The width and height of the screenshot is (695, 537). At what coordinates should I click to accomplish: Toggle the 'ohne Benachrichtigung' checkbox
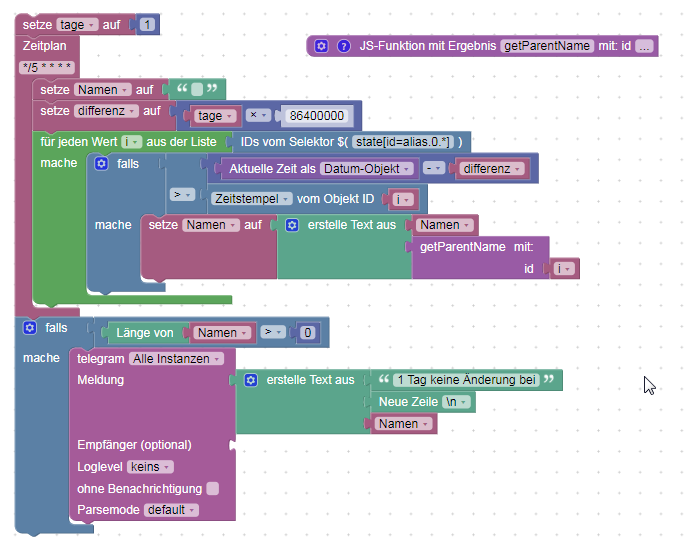(x=213, y=488)
